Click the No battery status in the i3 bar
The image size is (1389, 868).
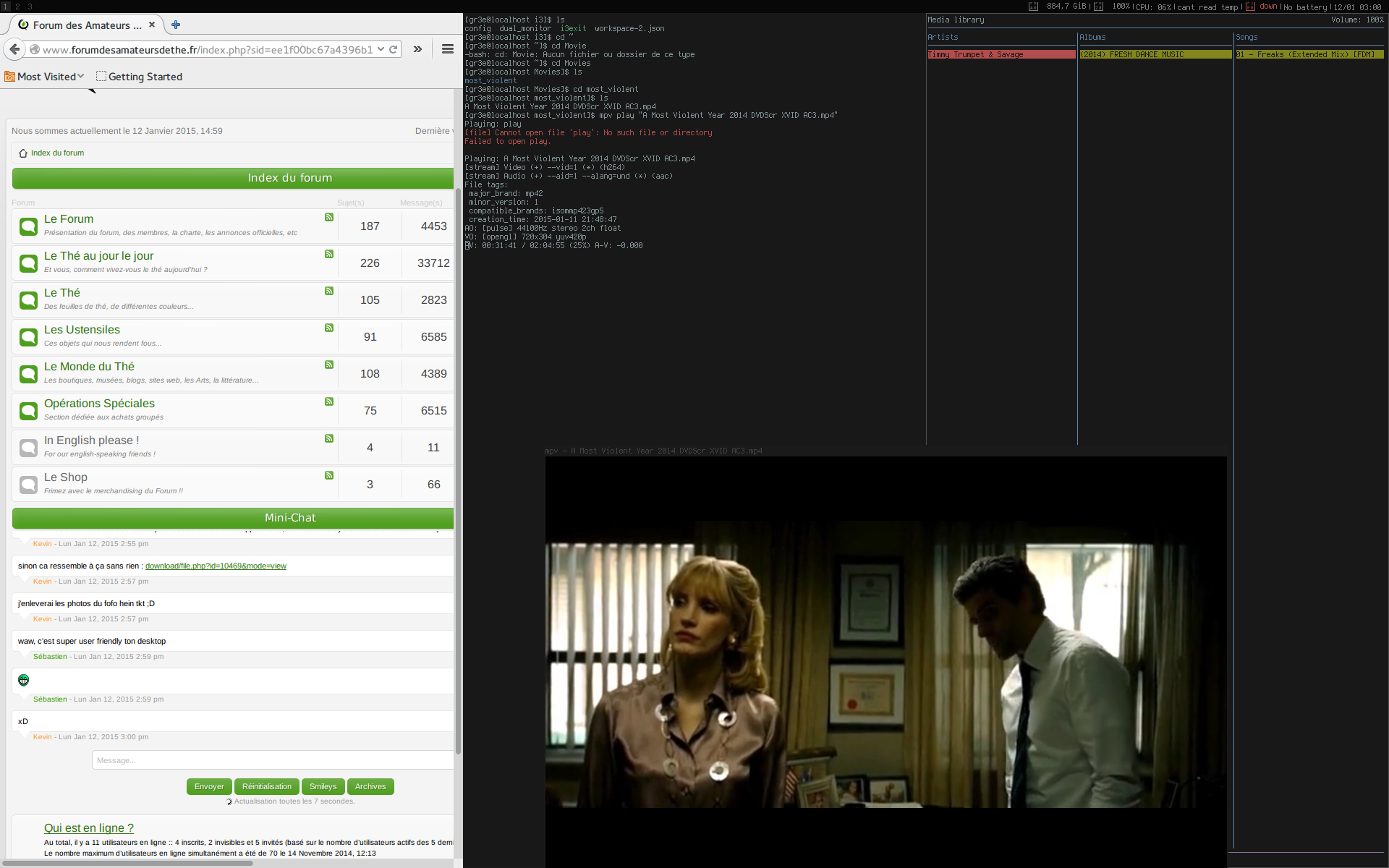1306,7
